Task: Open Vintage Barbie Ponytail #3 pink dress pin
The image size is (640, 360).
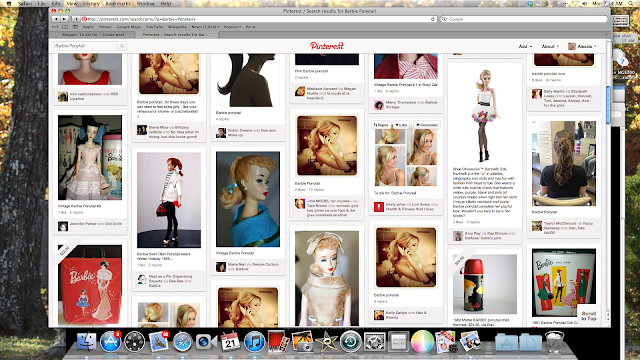Action: click(90, 158)
